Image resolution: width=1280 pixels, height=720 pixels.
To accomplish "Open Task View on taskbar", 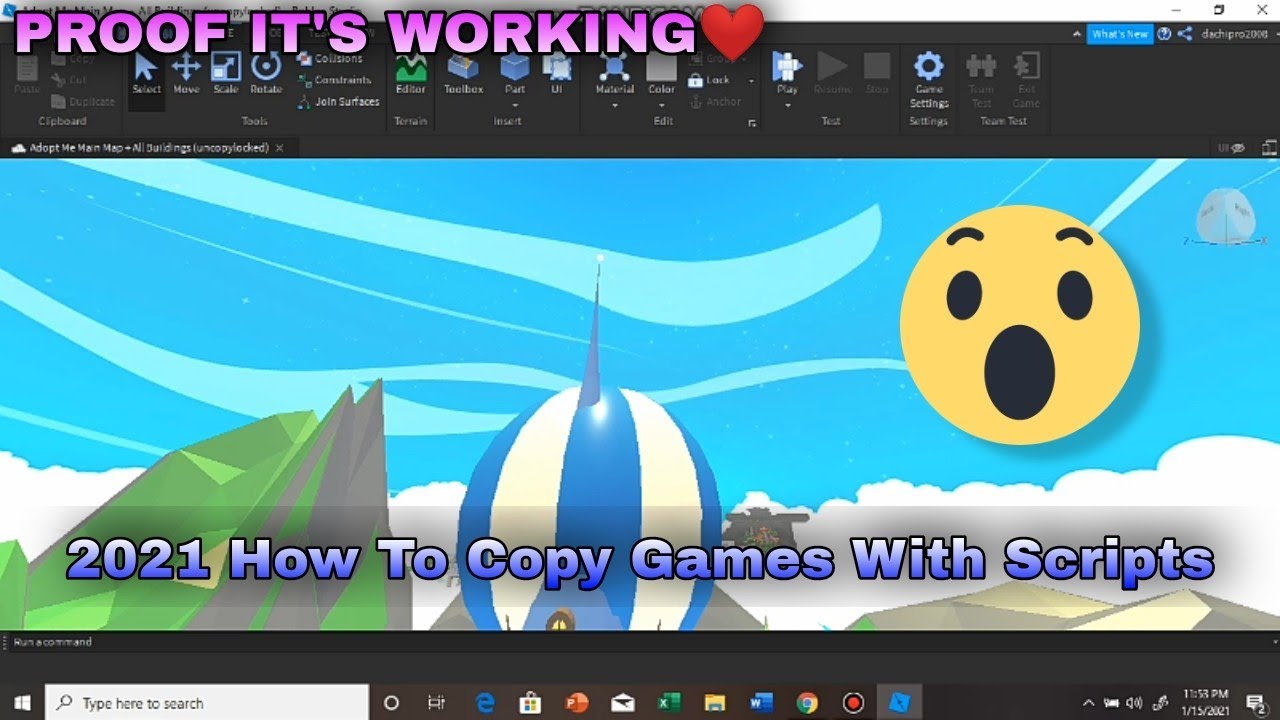I will click(436, 702).
